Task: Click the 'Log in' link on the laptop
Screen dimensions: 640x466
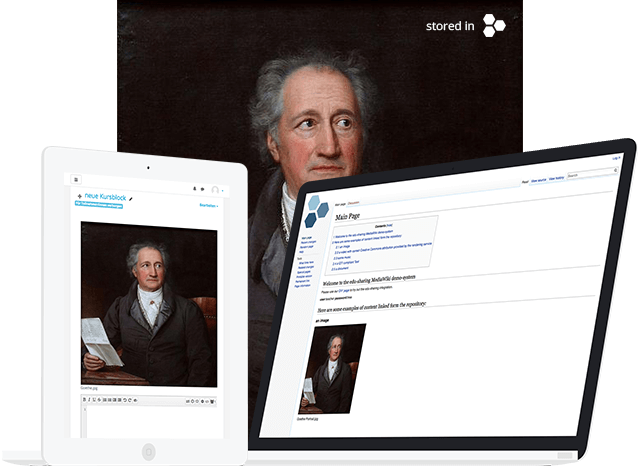Action: [x=616, y=158]
